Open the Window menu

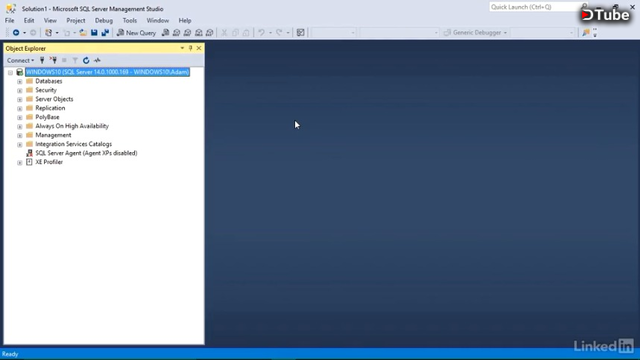(158, 20)
